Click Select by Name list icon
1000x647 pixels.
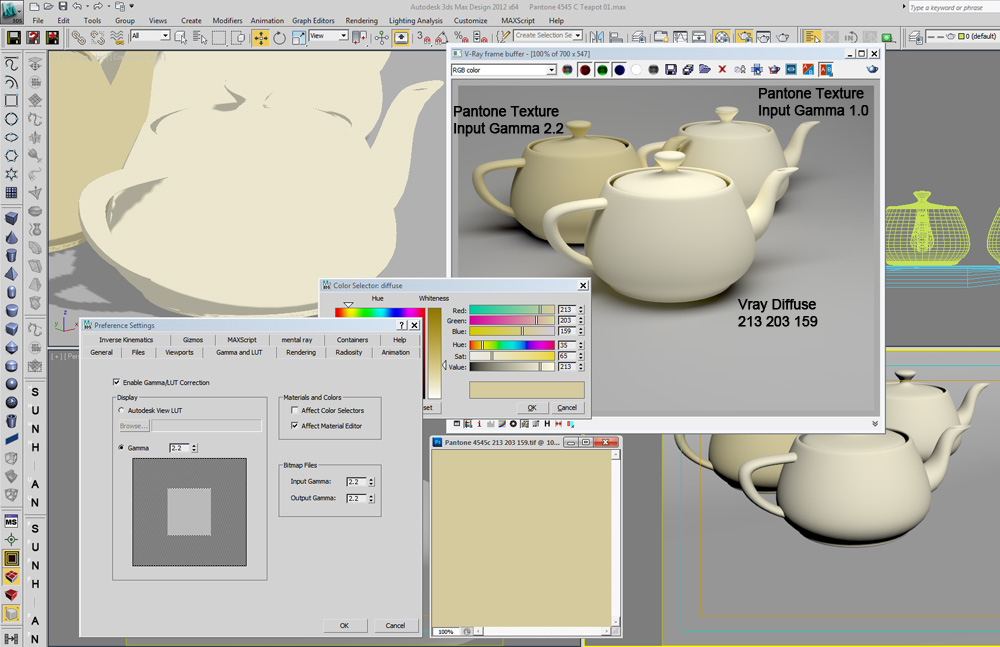[x=200, y=38]
